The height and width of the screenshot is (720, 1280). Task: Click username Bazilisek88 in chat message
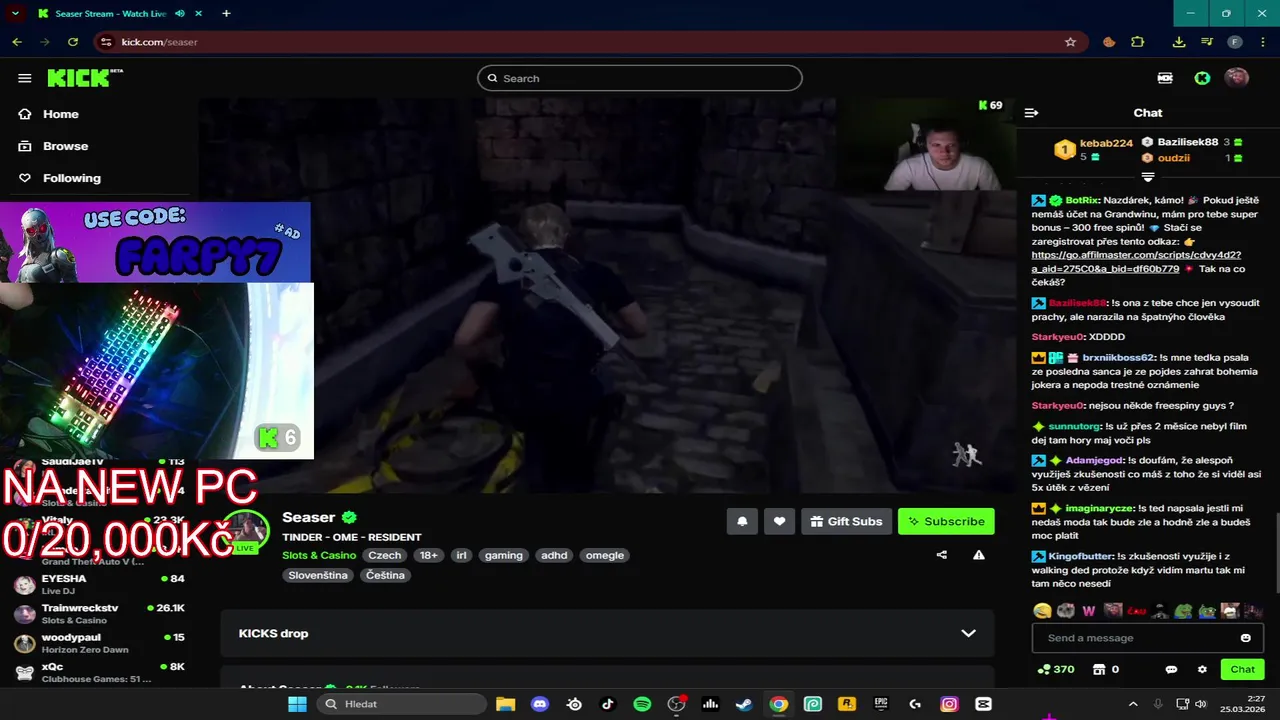pos(1078,303)
